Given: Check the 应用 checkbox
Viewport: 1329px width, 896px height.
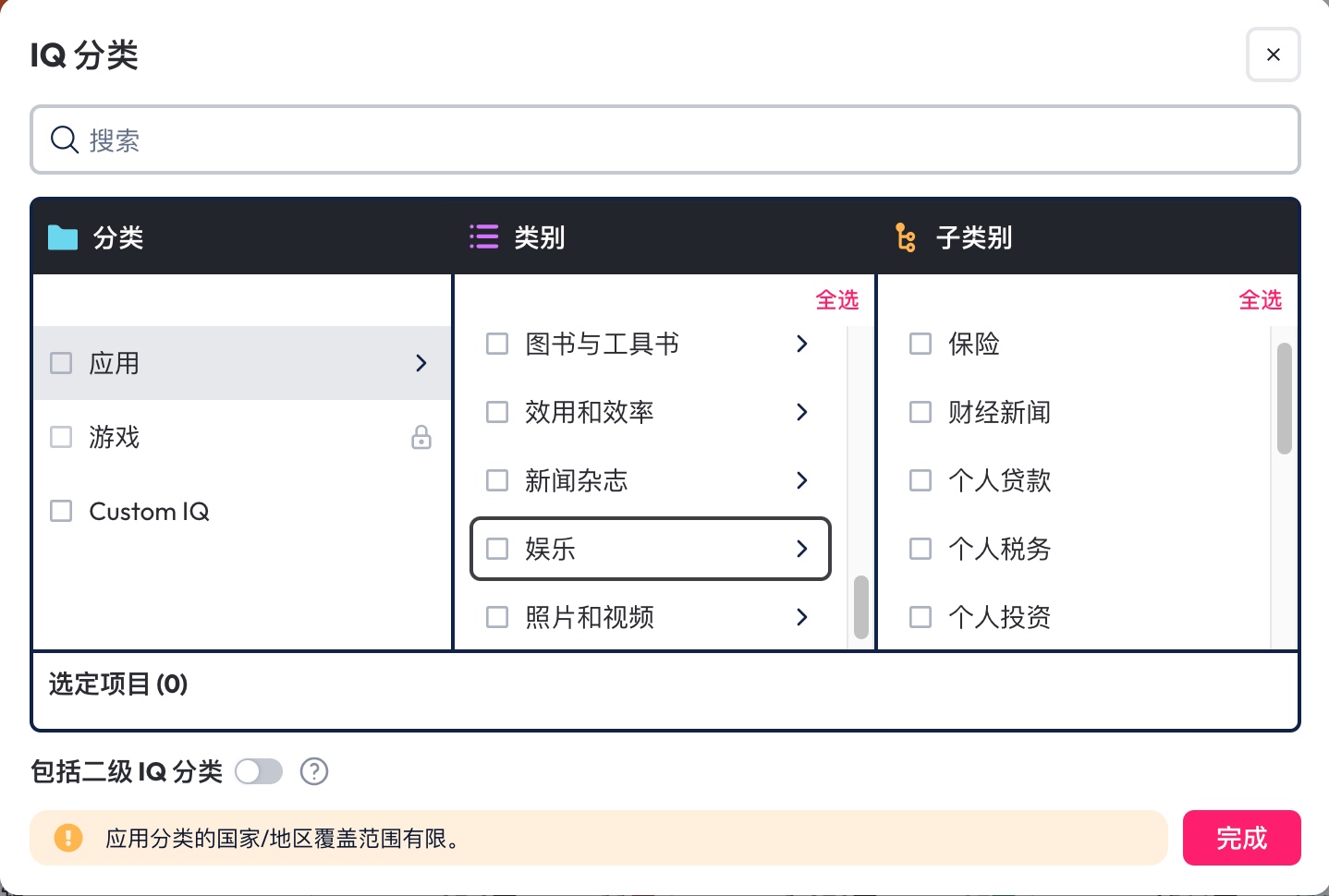Looking at the screenshot, I should point(61,363).
